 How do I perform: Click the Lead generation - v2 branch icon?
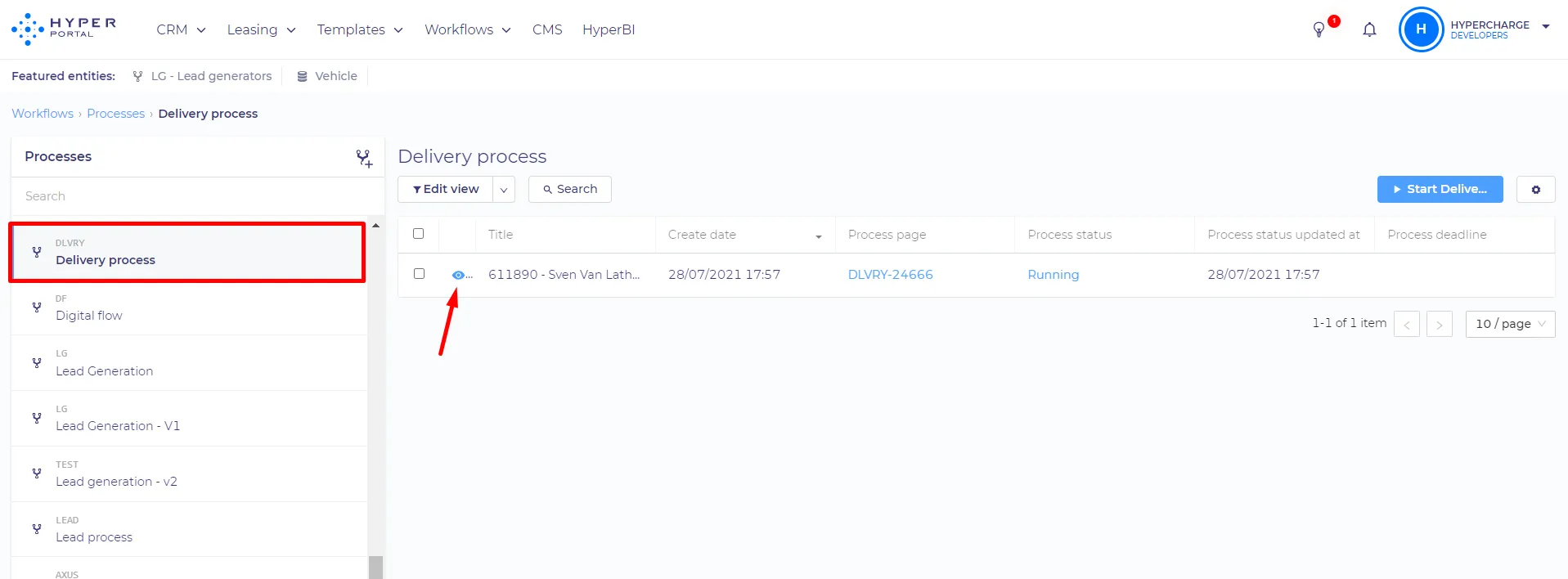(37, 474)
